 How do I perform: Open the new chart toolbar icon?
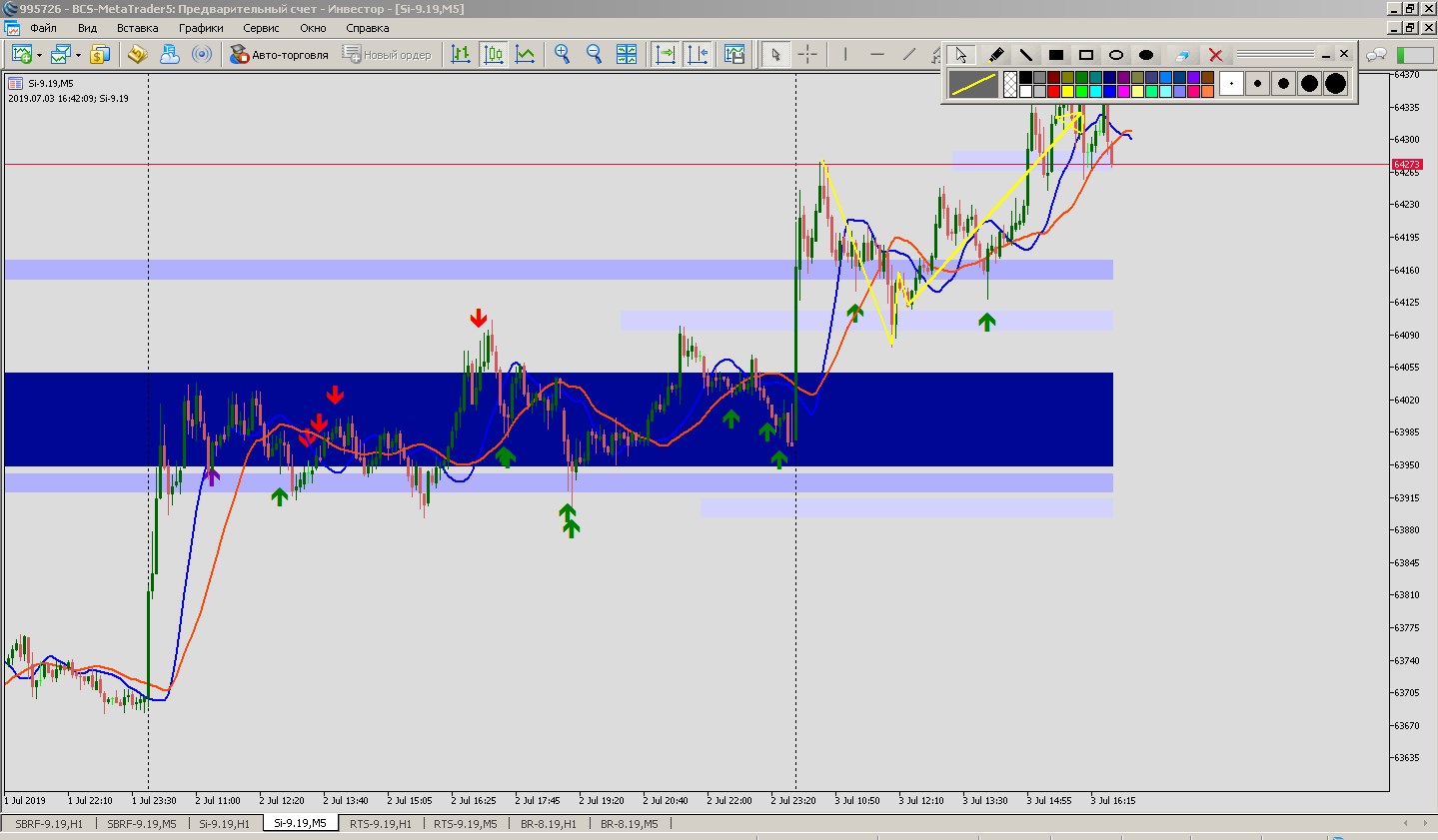[x=21, y=55]
